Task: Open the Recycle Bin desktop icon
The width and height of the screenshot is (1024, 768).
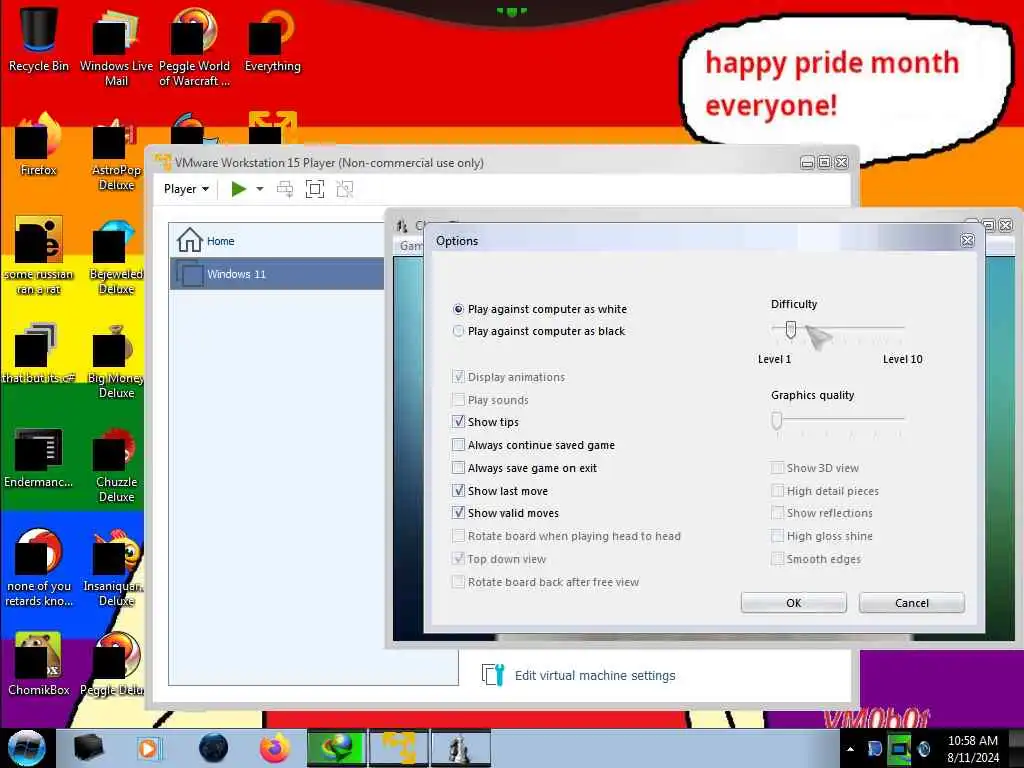Action: click(39, 39)
